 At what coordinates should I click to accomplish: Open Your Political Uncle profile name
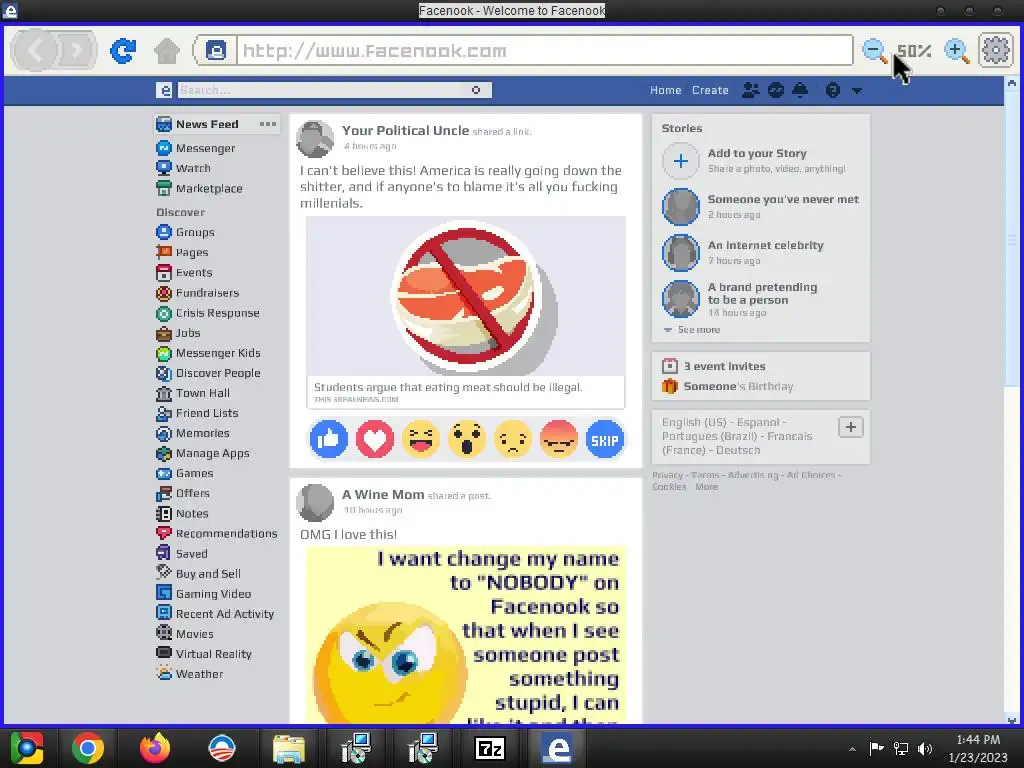pyautogui.click(x=406, y=131)
